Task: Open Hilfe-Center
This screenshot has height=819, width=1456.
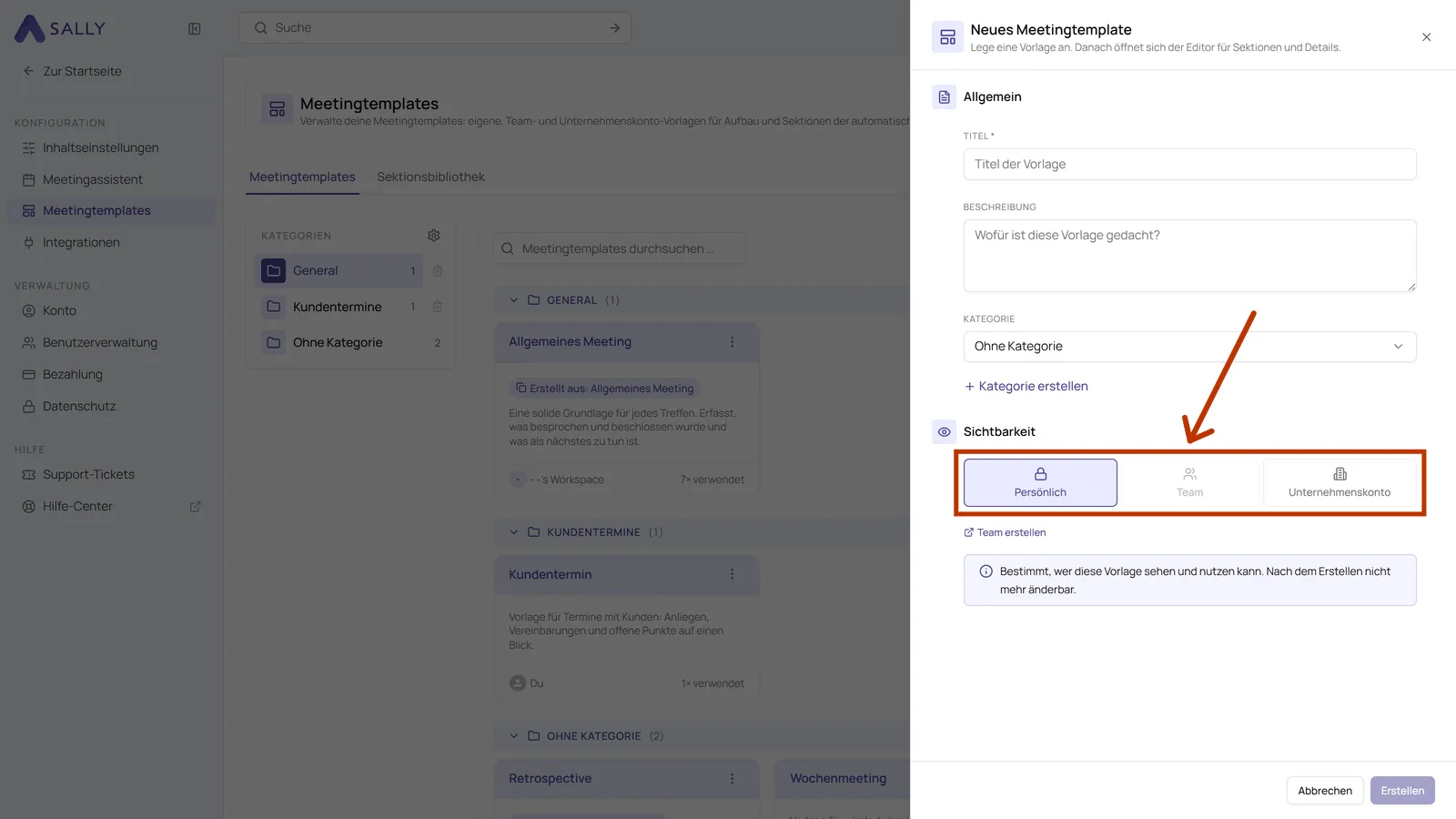Action: pos(111,506)
